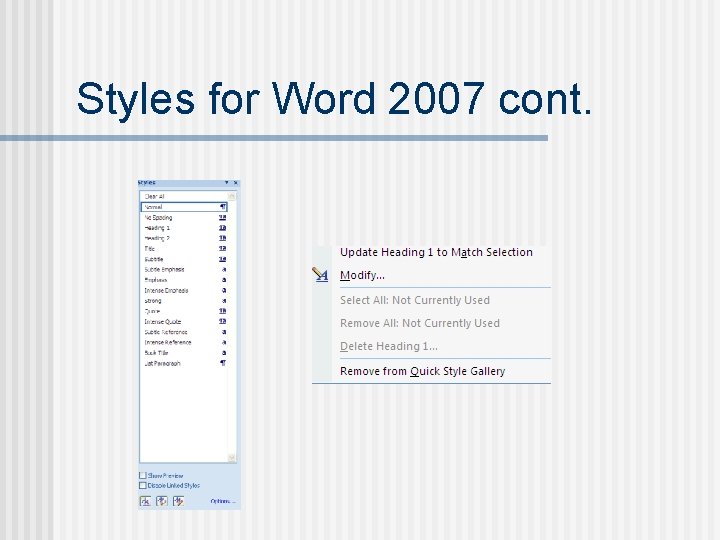Viewport: 720px width, 540px height.
Task: Apply the Intense Reference style name
Action: pos(168,343)
